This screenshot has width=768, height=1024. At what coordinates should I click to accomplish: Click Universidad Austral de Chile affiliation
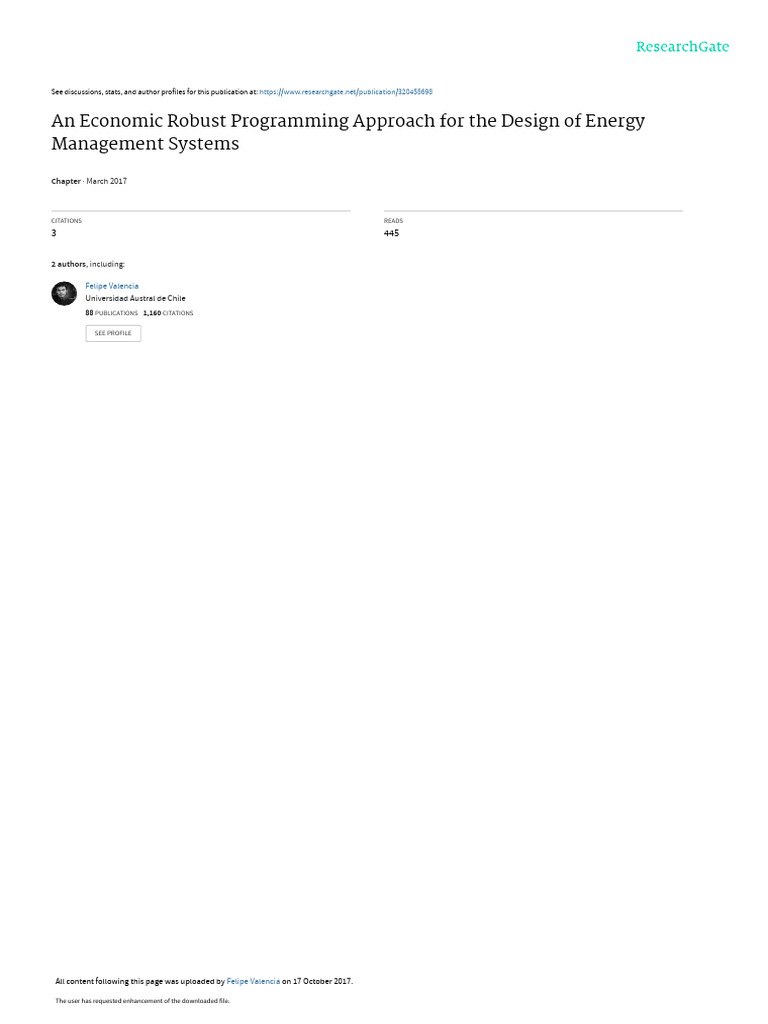pyautogui.click(x=135, y=298)
